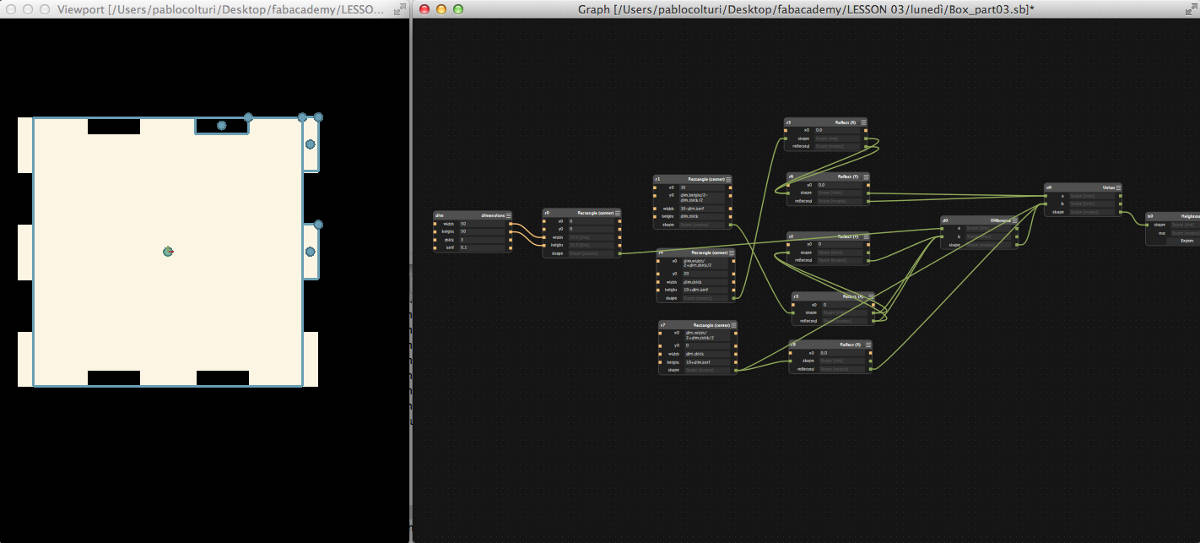Select the handle inside the top notch rectangle
This screenshot has width=1200, height=543.
[222, 126]
